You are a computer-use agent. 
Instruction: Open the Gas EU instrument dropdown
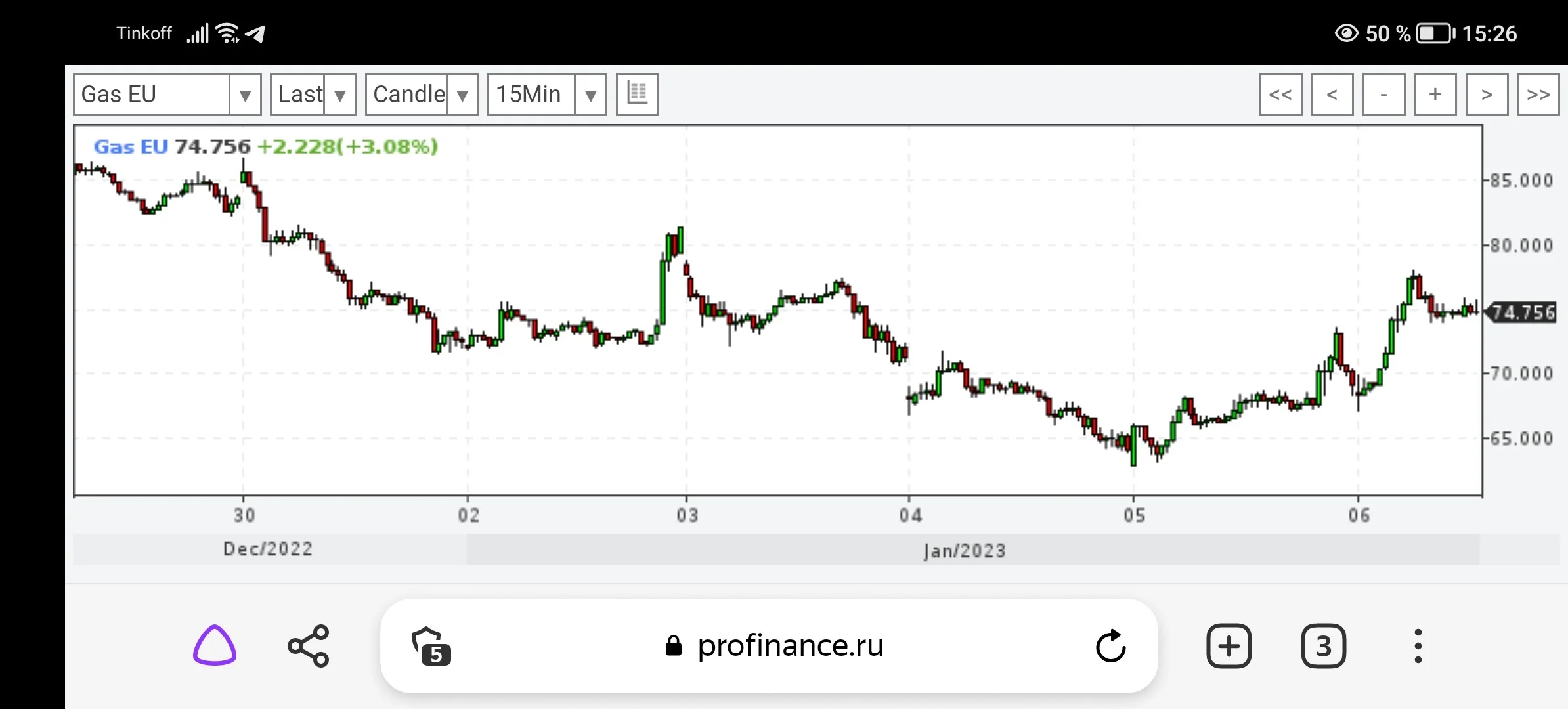pyautogui.click(x=167, y=95)
